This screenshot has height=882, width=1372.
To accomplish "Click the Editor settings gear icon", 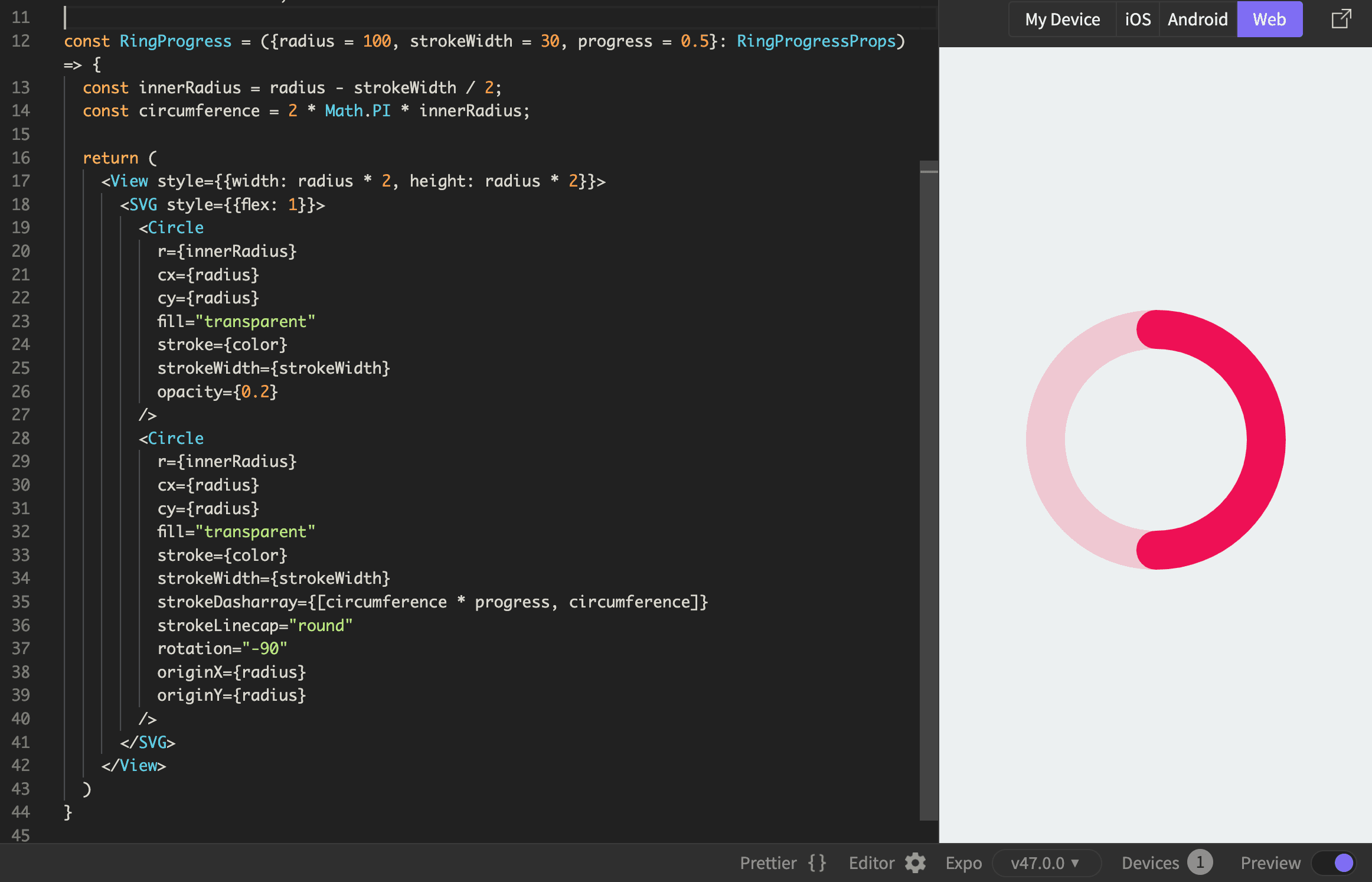I will click(915, 863).
